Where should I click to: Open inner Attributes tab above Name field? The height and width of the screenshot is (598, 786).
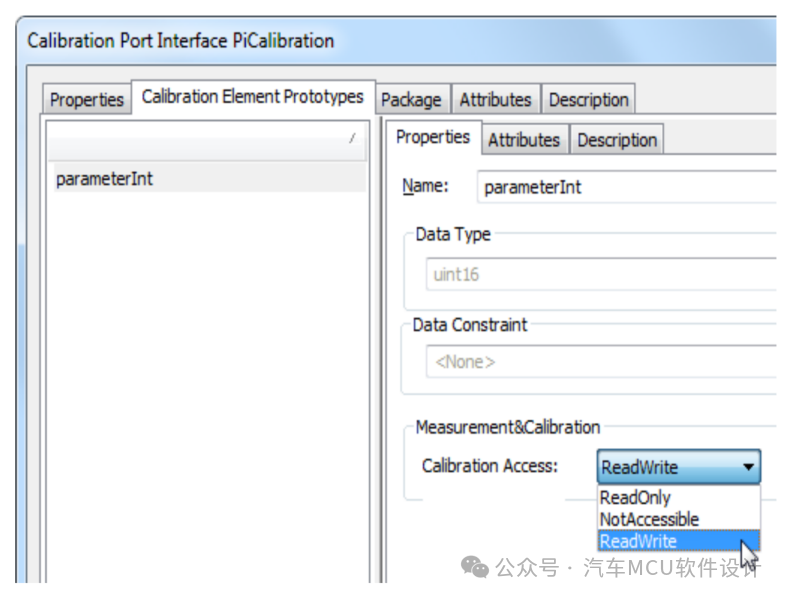(524, 139)
